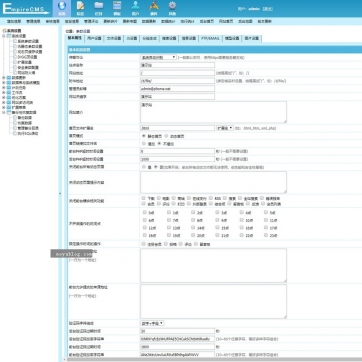The width and height of the screenshot is (362, 362).
Task: Check the 0点 hour checkbox
Action: click(145, 212)
